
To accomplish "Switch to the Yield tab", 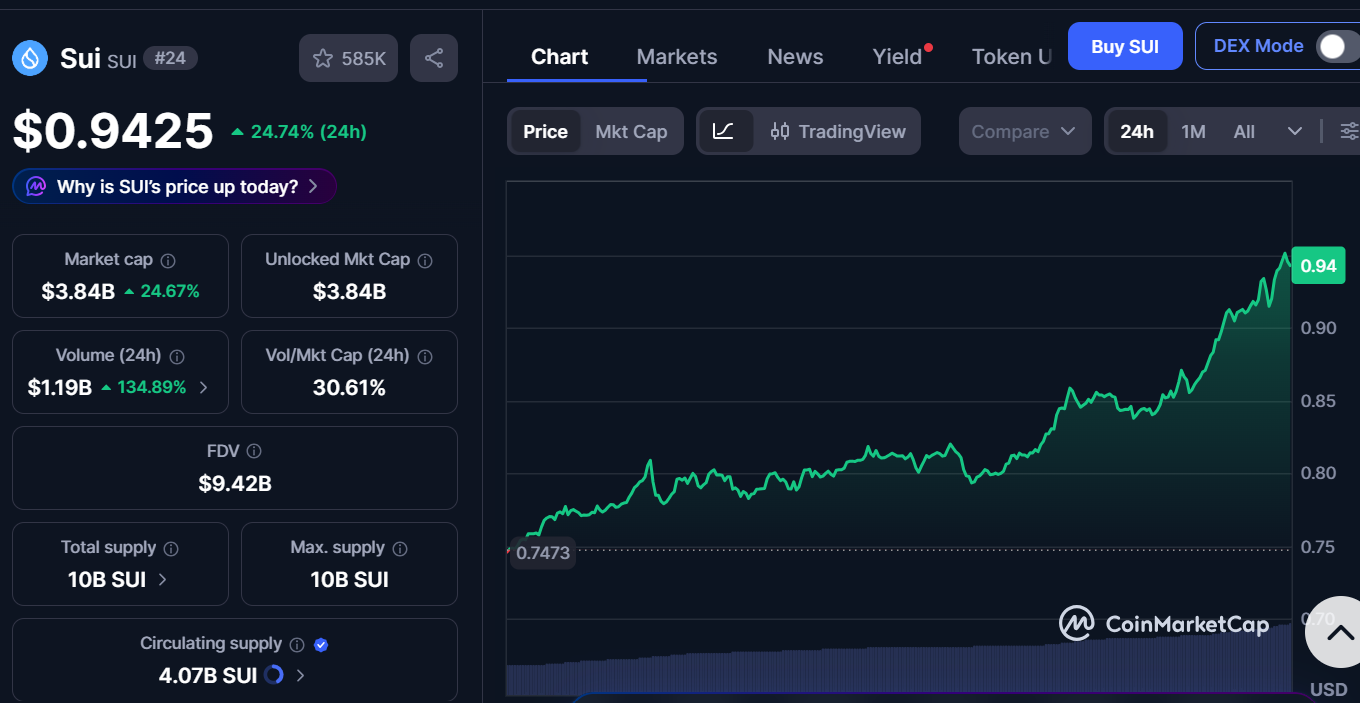I will click(897, 57).
